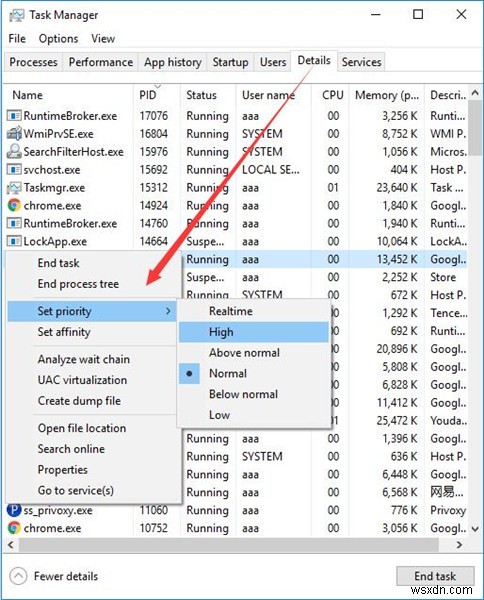Click the vertical scrollbar up arrow

(x=475, y=93)
